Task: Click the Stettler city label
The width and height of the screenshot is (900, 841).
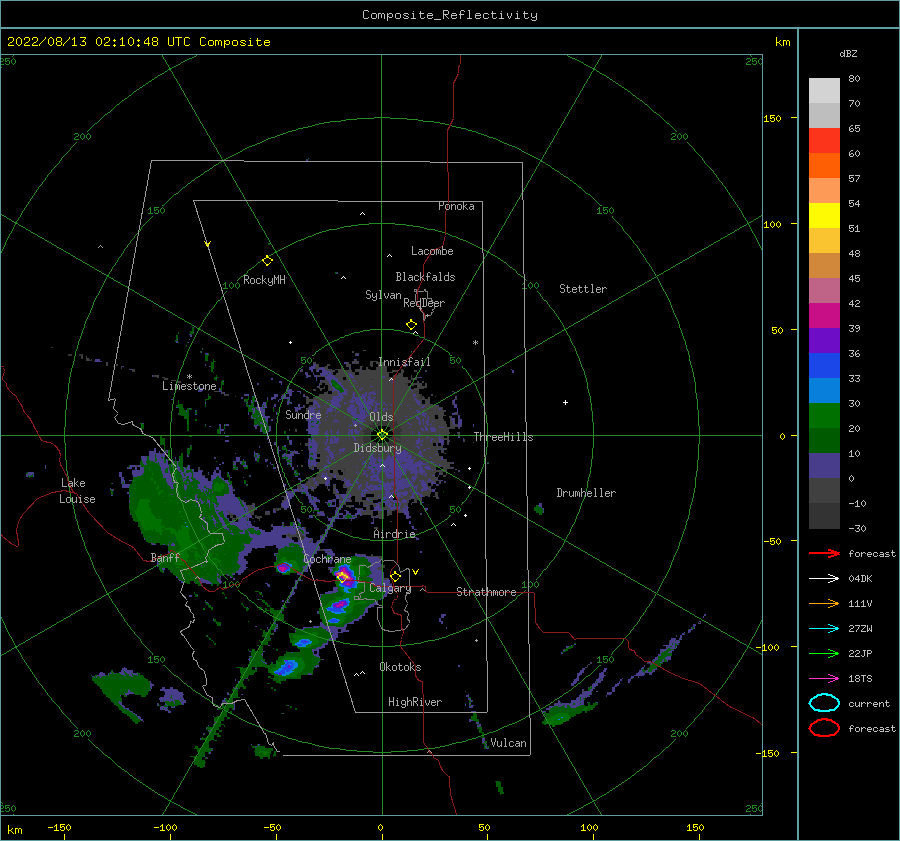Action: click(583, 289)
